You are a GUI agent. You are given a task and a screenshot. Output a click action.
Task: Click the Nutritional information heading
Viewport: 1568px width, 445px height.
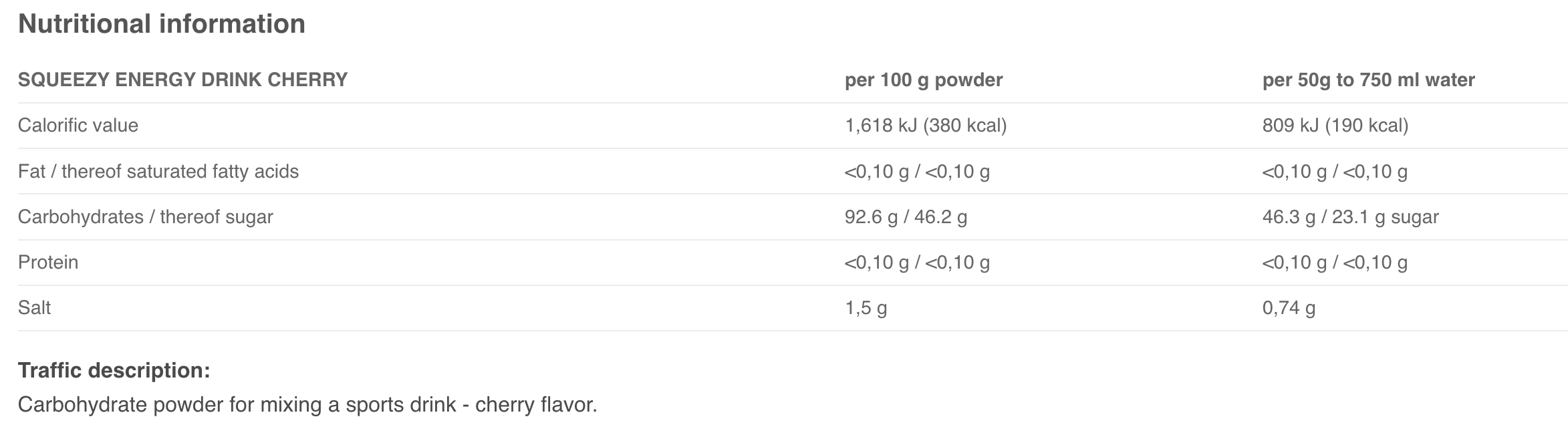[162, 24]
